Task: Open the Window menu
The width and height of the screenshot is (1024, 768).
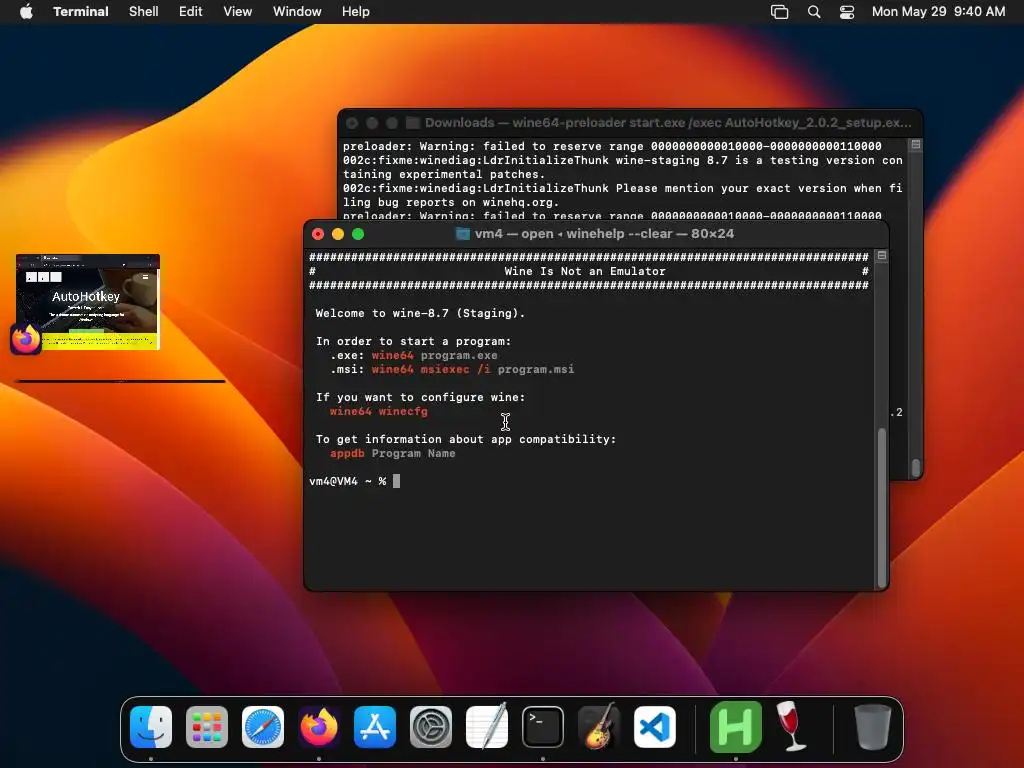Action: 297,12
